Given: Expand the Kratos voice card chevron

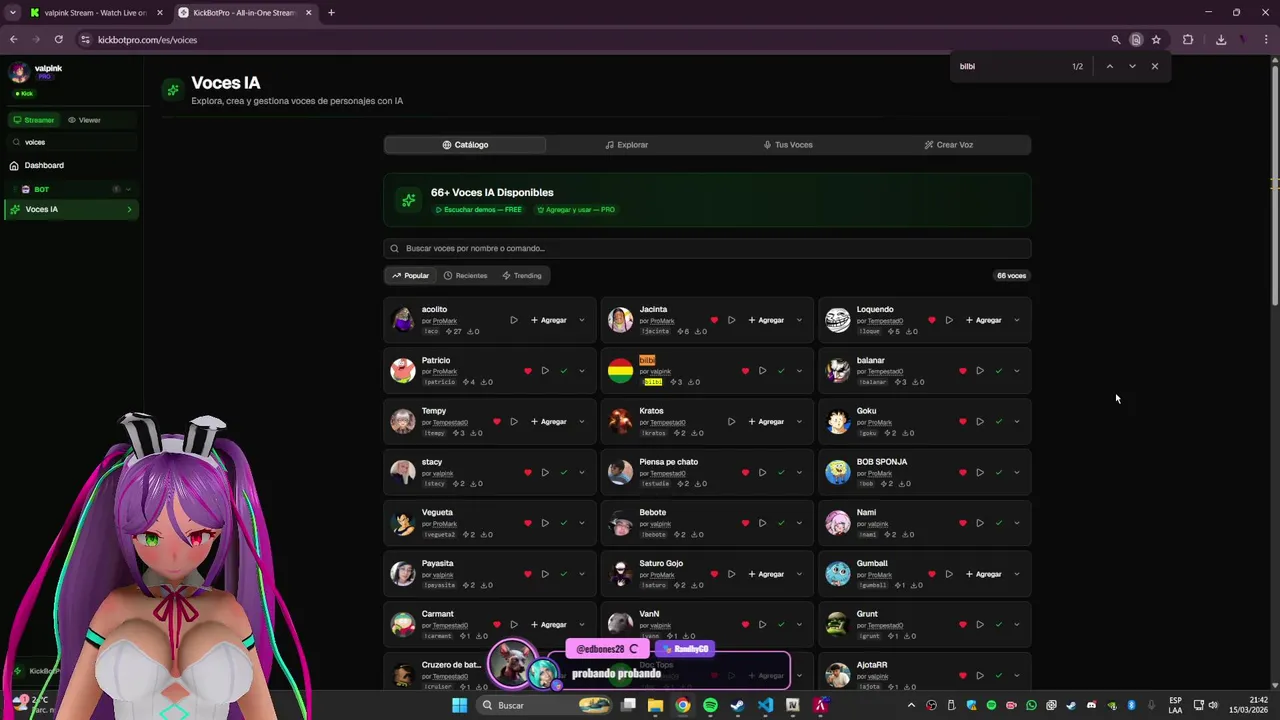Looking at the screenshot, I should (x=799, y=422).
